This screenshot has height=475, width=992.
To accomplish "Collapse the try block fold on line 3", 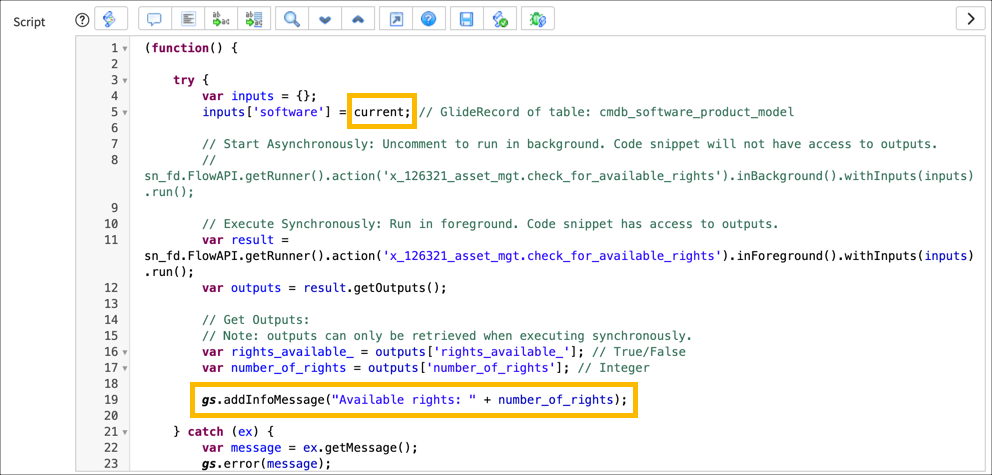I will [x=125, y=81].
